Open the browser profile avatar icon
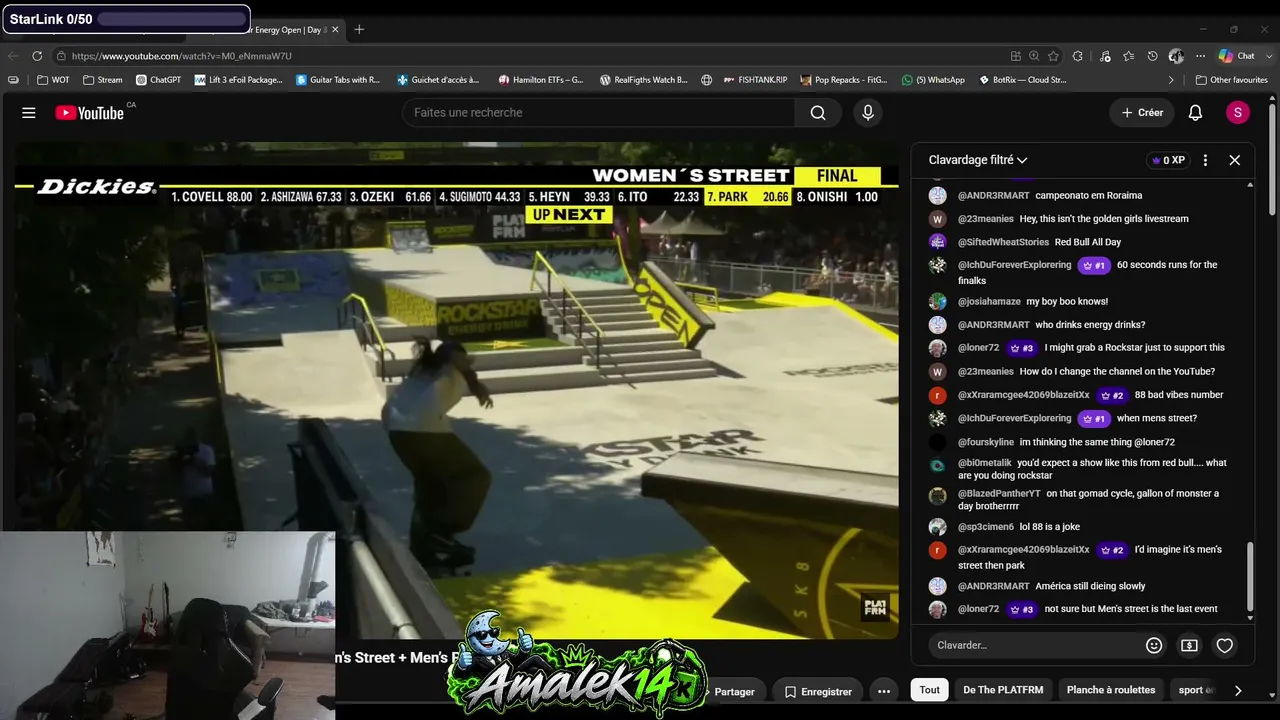 (x=1176, y=56)
